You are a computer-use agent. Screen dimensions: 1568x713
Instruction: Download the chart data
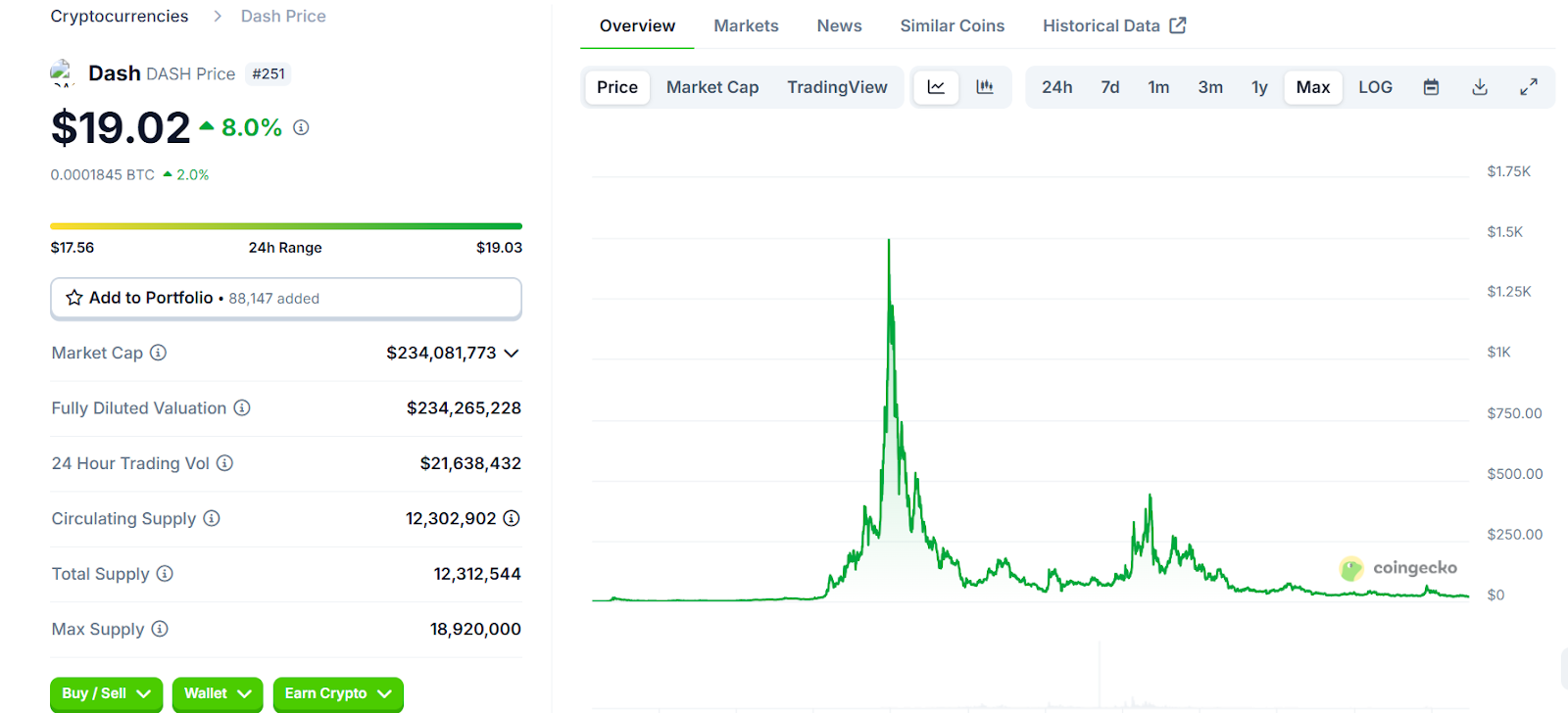tap(1480, 87)
